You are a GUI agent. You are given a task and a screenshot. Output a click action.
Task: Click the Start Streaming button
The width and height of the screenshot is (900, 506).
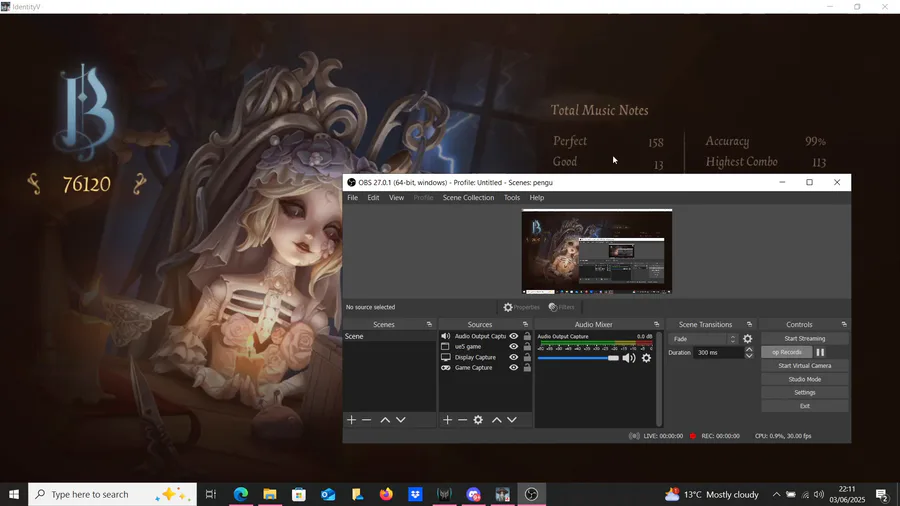(x=805, y=338)
